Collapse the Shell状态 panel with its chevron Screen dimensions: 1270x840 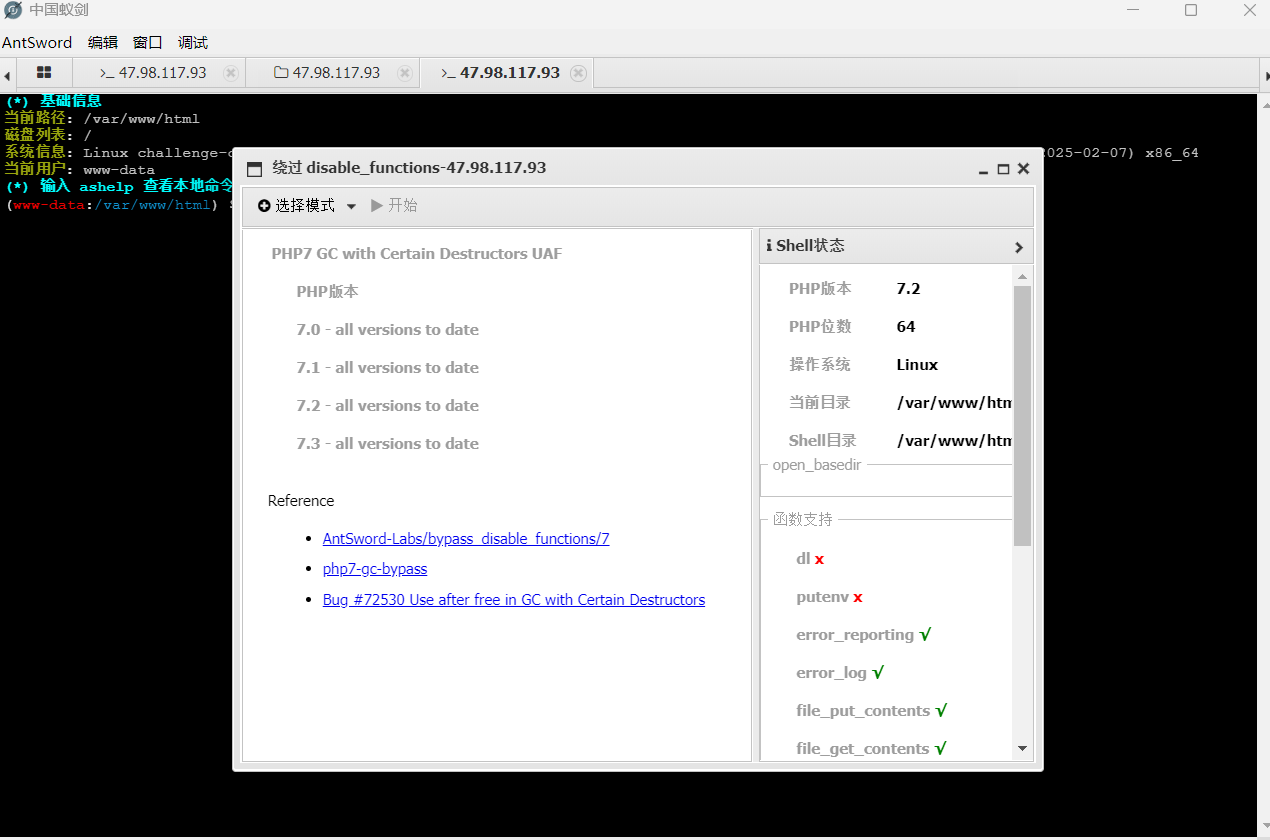point(1018,246)
